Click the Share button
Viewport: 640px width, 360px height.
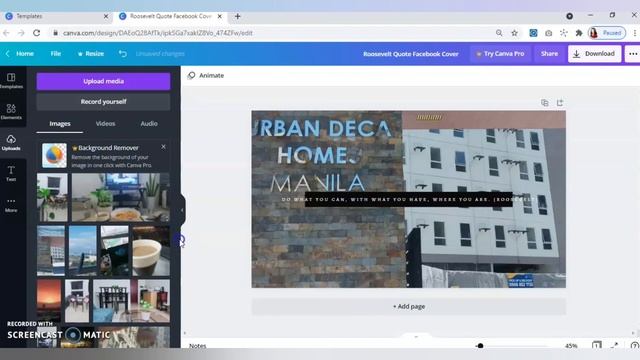(x=549, y=53)
